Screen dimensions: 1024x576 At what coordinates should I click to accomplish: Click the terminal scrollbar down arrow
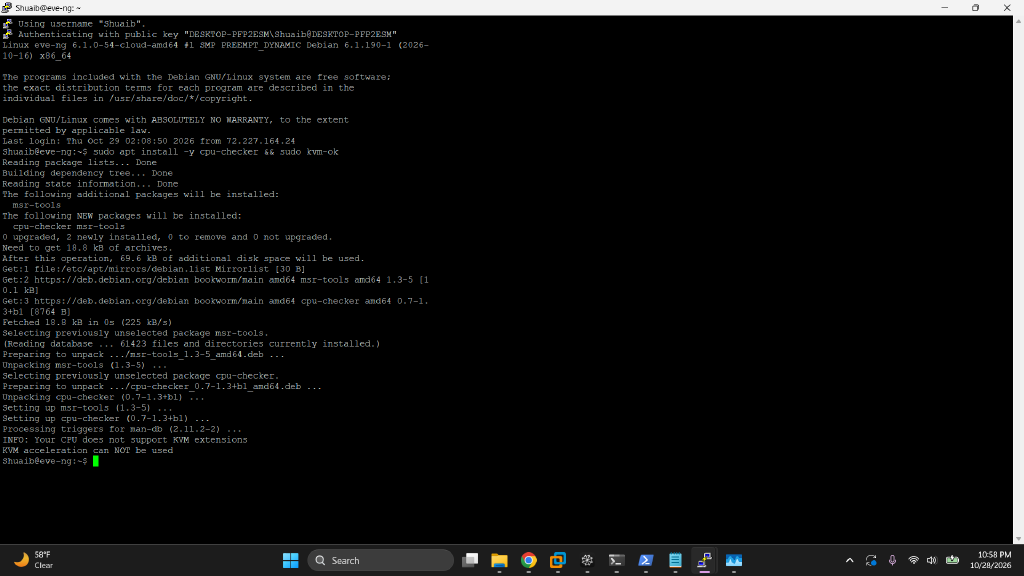point(1019,539)
